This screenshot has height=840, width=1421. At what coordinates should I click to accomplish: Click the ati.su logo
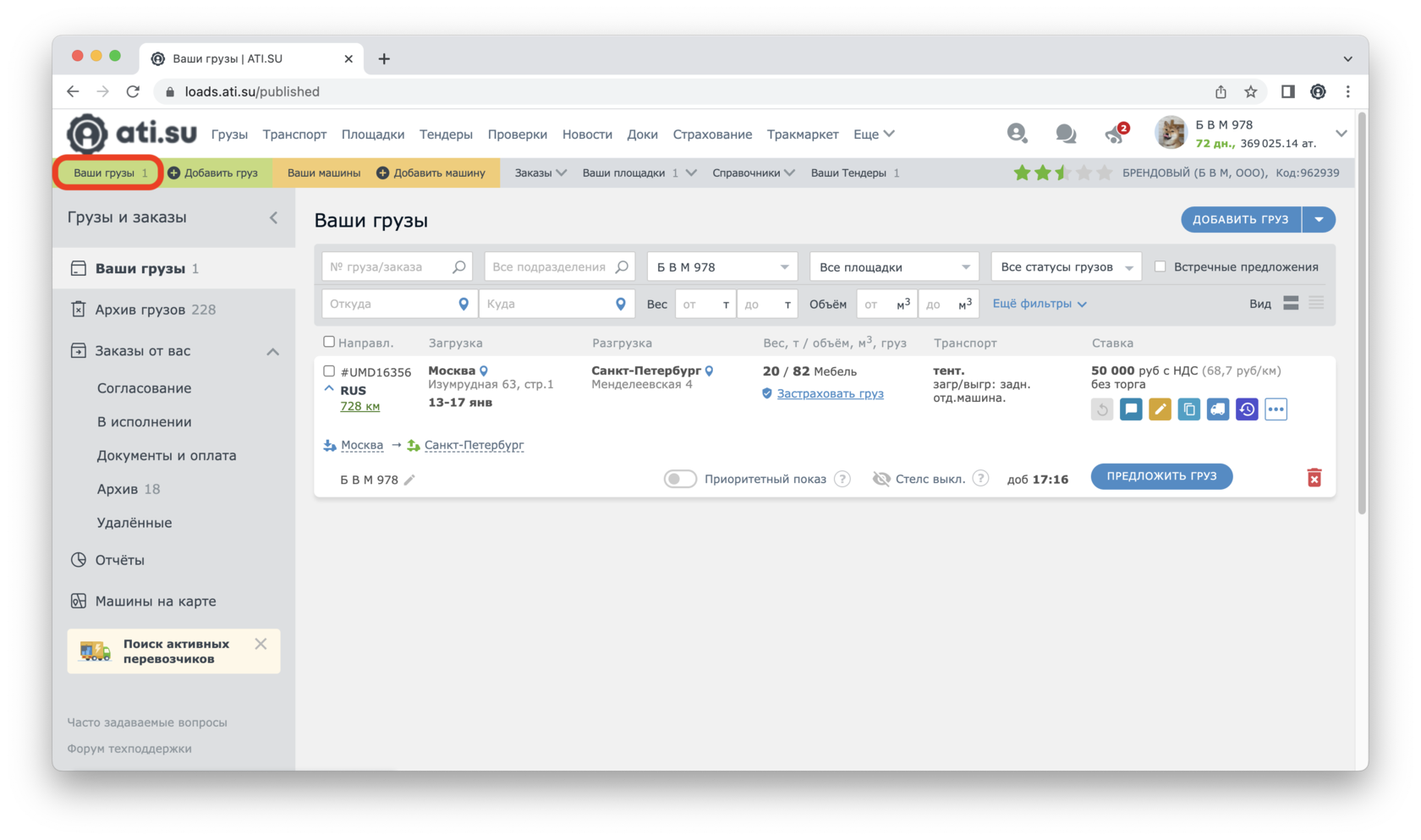coord(131,134)
